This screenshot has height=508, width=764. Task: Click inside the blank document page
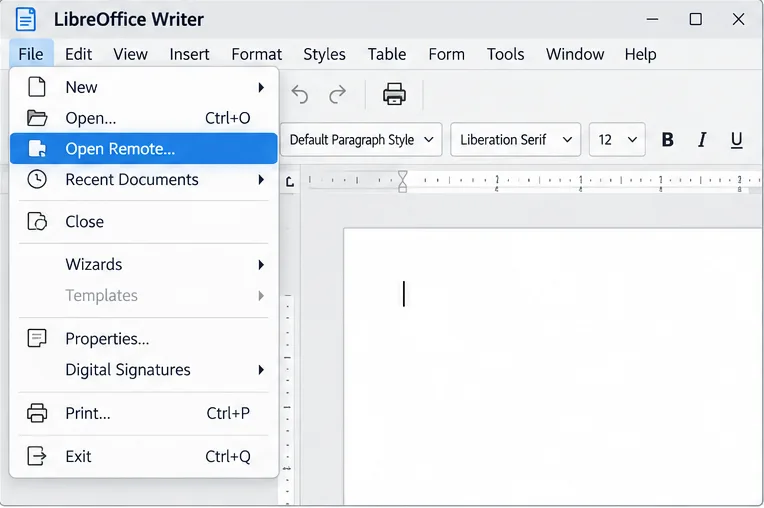coord(553,366)
